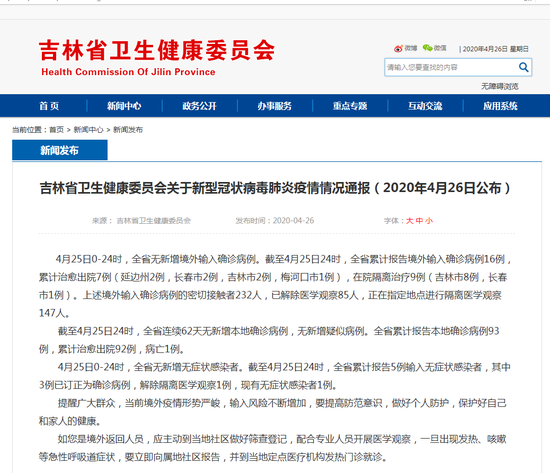Image resolution: width=550 pixels, height=473 pixels.
Task: Click the search magnifier icon
Action: click(523, 67)
